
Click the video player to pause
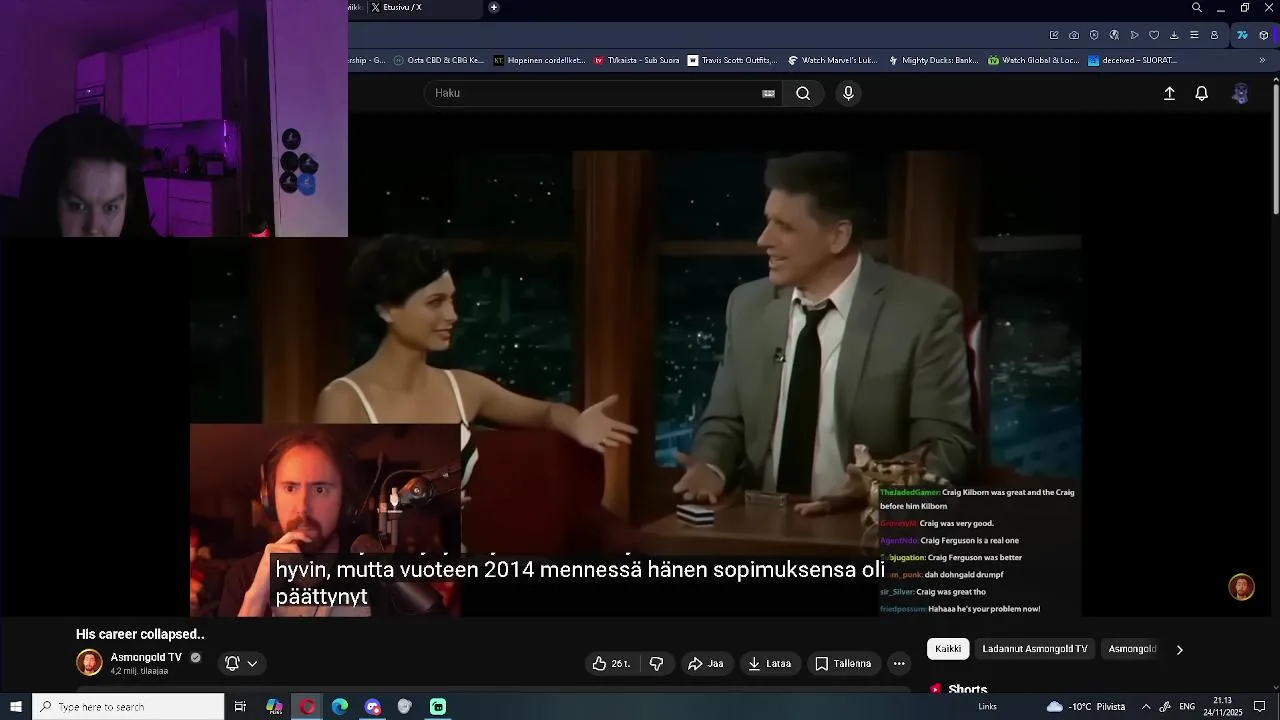635,383
